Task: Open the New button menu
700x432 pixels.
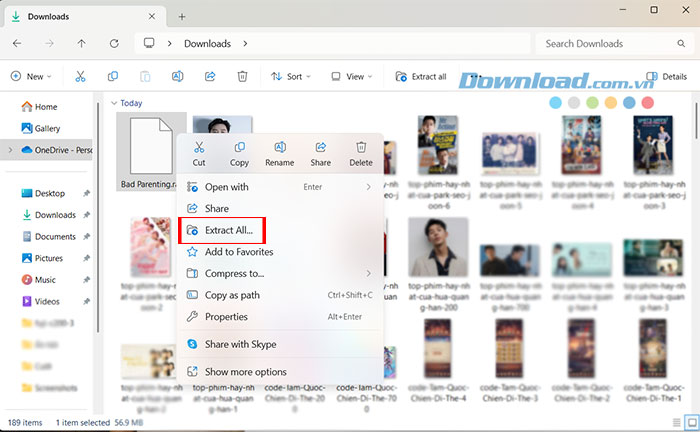Action: pyautogui.click(x=33, y=76)
